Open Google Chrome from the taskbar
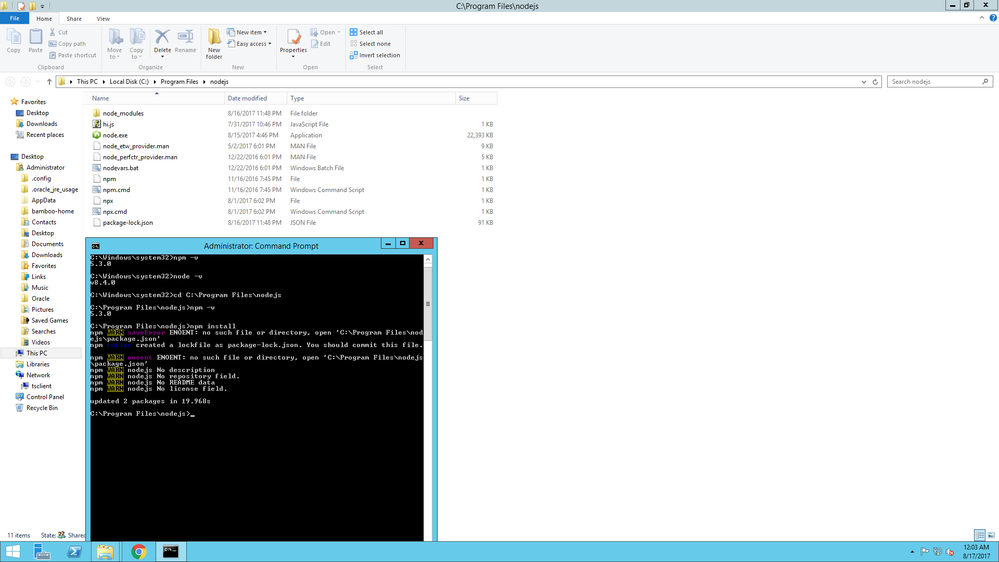The height and width of the screenshot is (562, 999). click(x=138, y=552)
